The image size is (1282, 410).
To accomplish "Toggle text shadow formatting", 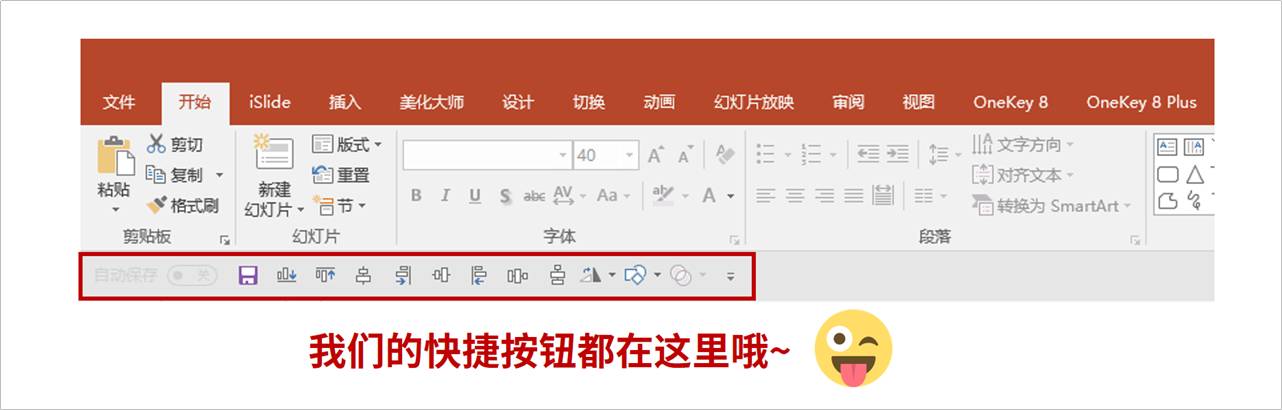I will [505, 196].
